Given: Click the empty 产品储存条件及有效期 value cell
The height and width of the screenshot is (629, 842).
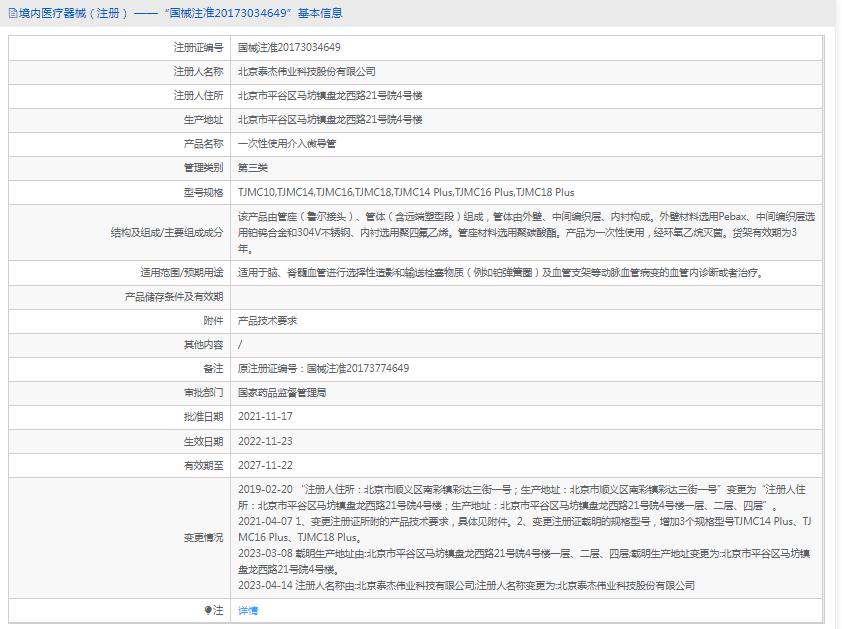Looking at the screenshot, I should click(526, 297).
